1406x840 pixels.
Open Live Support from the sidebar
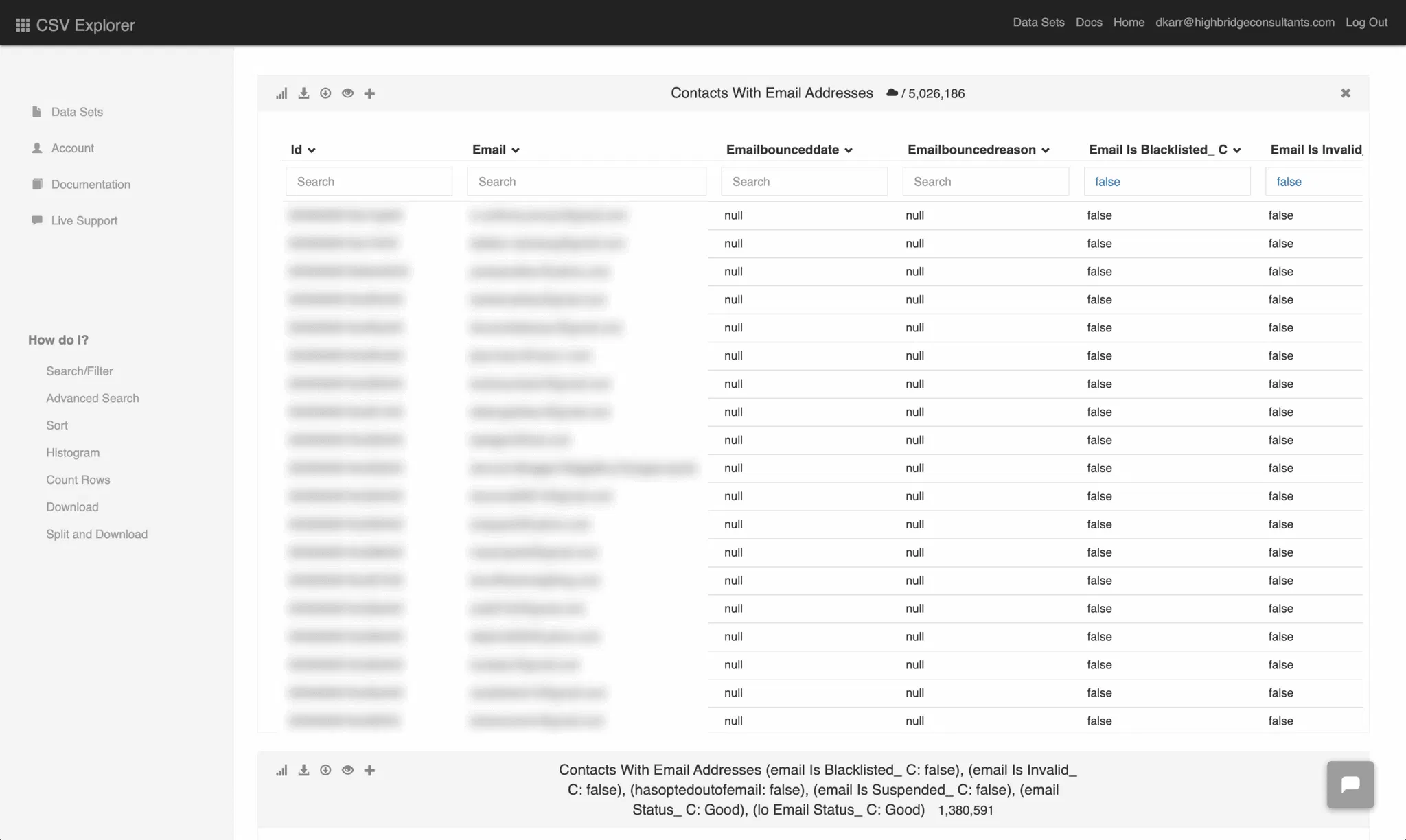pos(84,221)
